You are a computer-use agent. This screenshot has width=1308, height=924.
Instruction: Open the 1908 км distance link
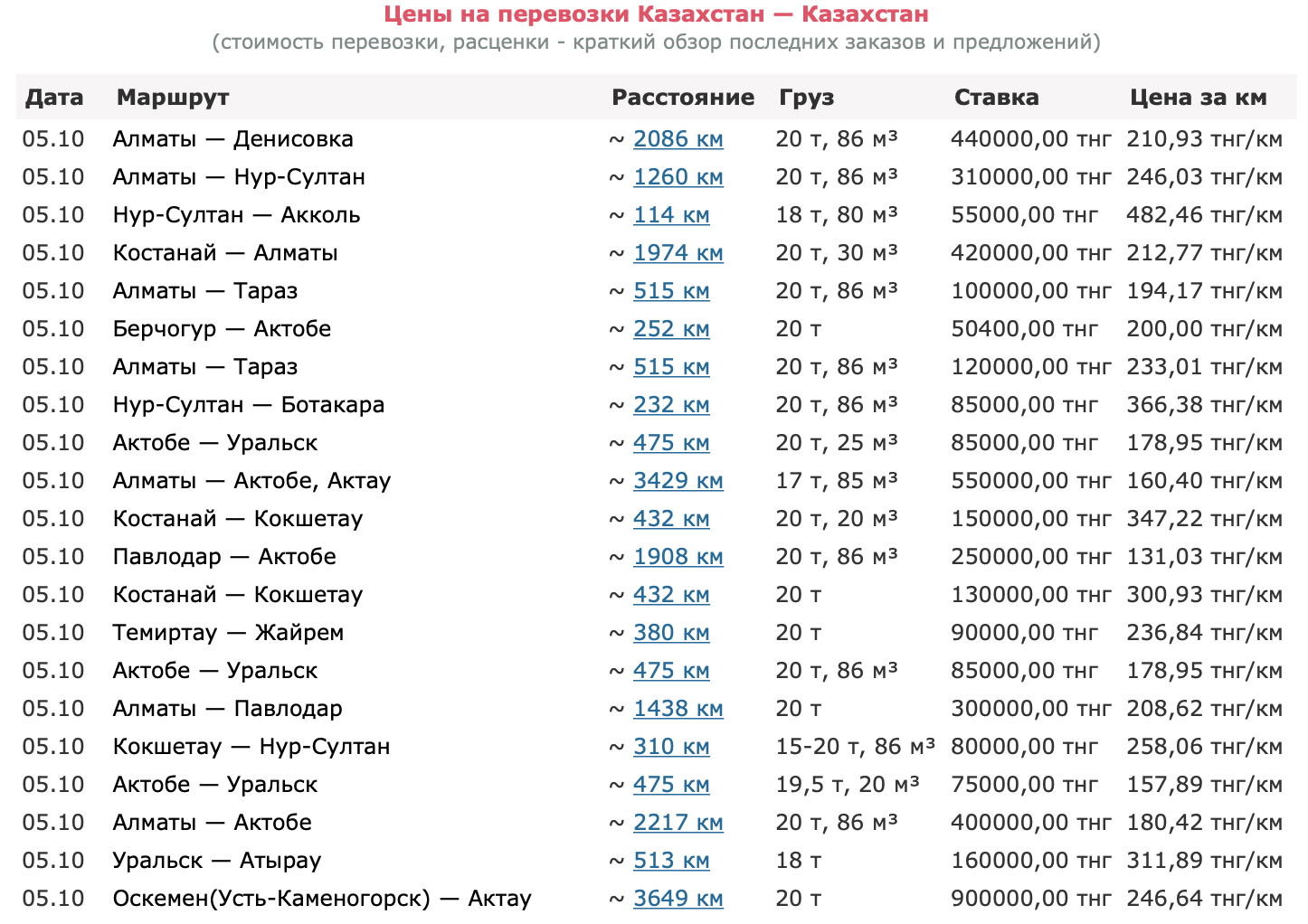(678, 557)
